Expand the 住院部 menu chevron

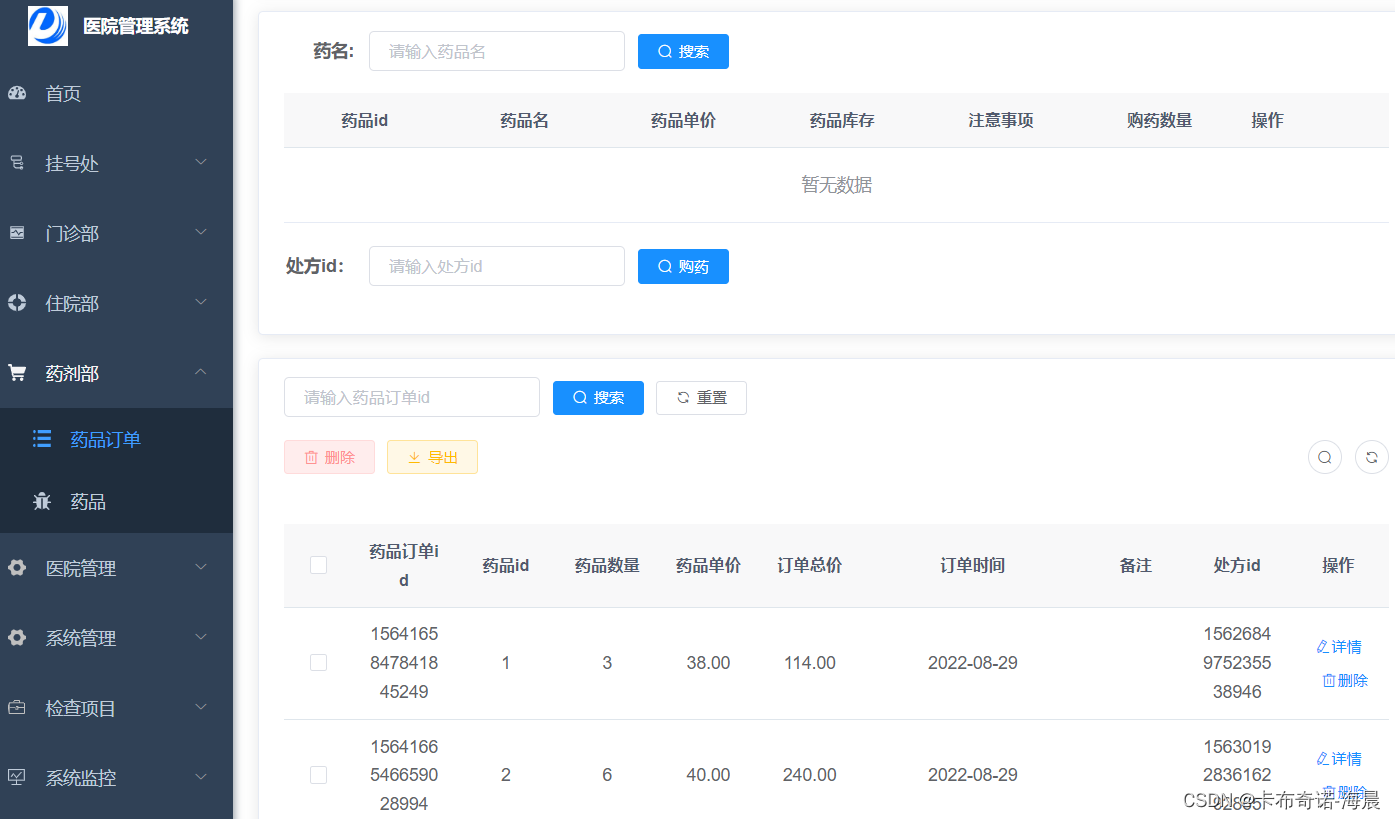[201, 302]
